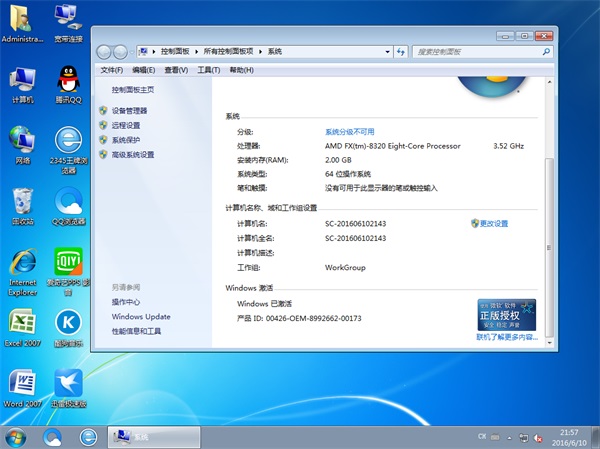Click the volume muted tray icon
This screenshot has height=449, width=600.
[538, 438]
